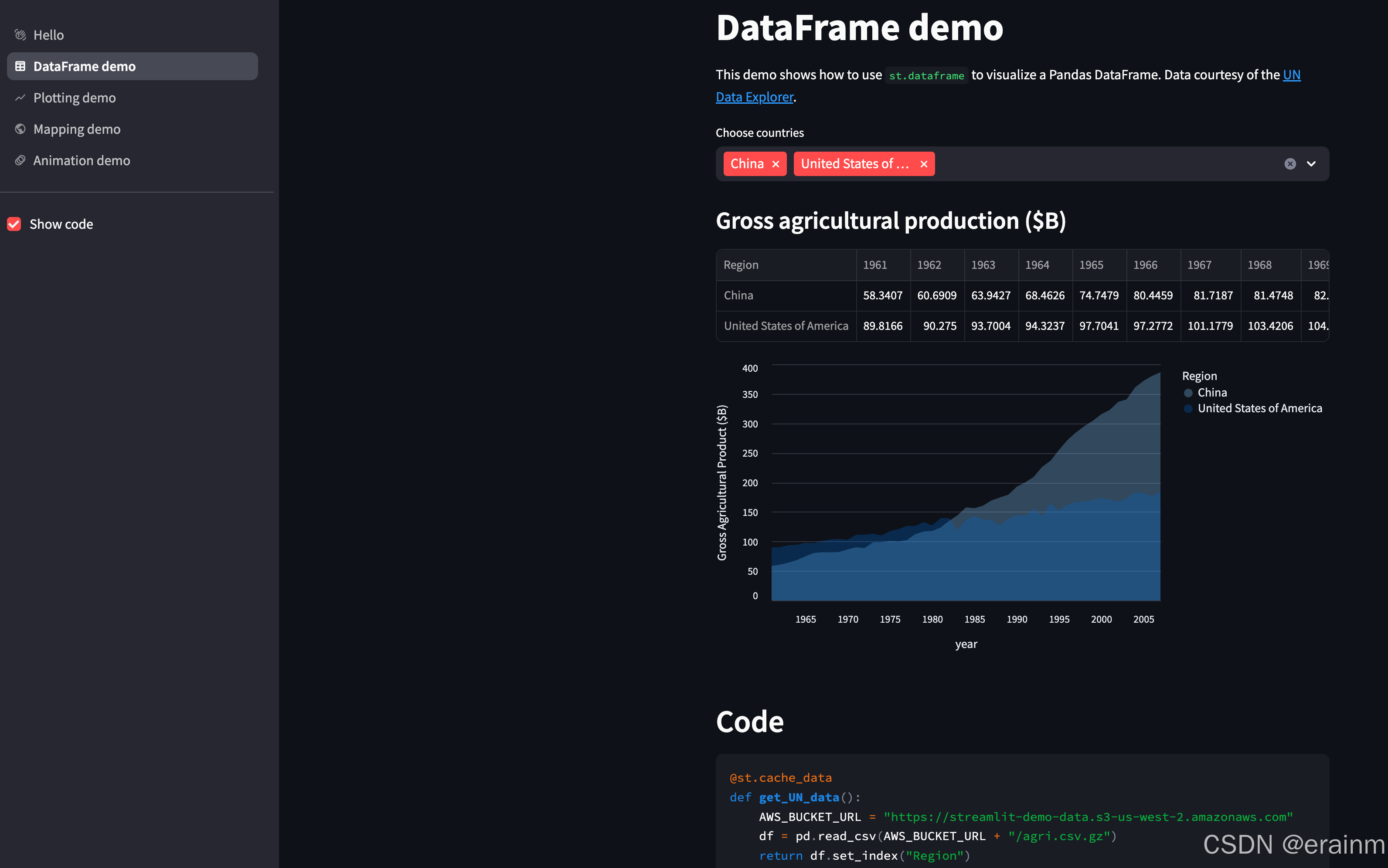The height and width of the screenshot is (868, 1388).
Task: Open the Plotting demo page
Action: click(x=75, y=98)
